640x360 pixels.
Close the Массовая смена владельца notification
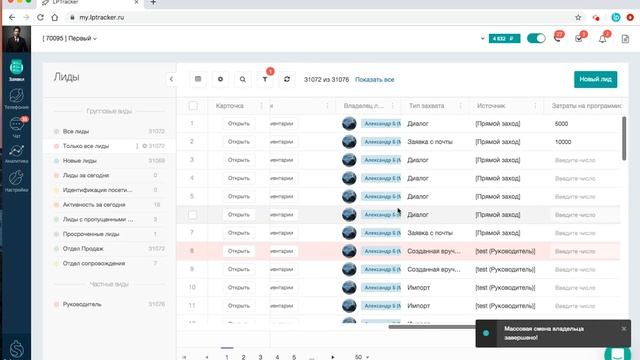pyautogui.click(x=624, y=329)
